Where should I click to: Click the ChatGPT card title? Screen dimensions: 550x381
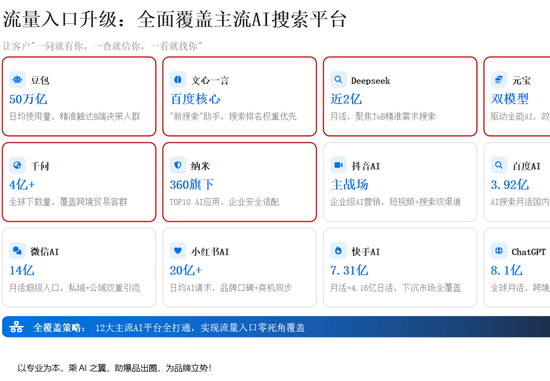tap(529, 252)
